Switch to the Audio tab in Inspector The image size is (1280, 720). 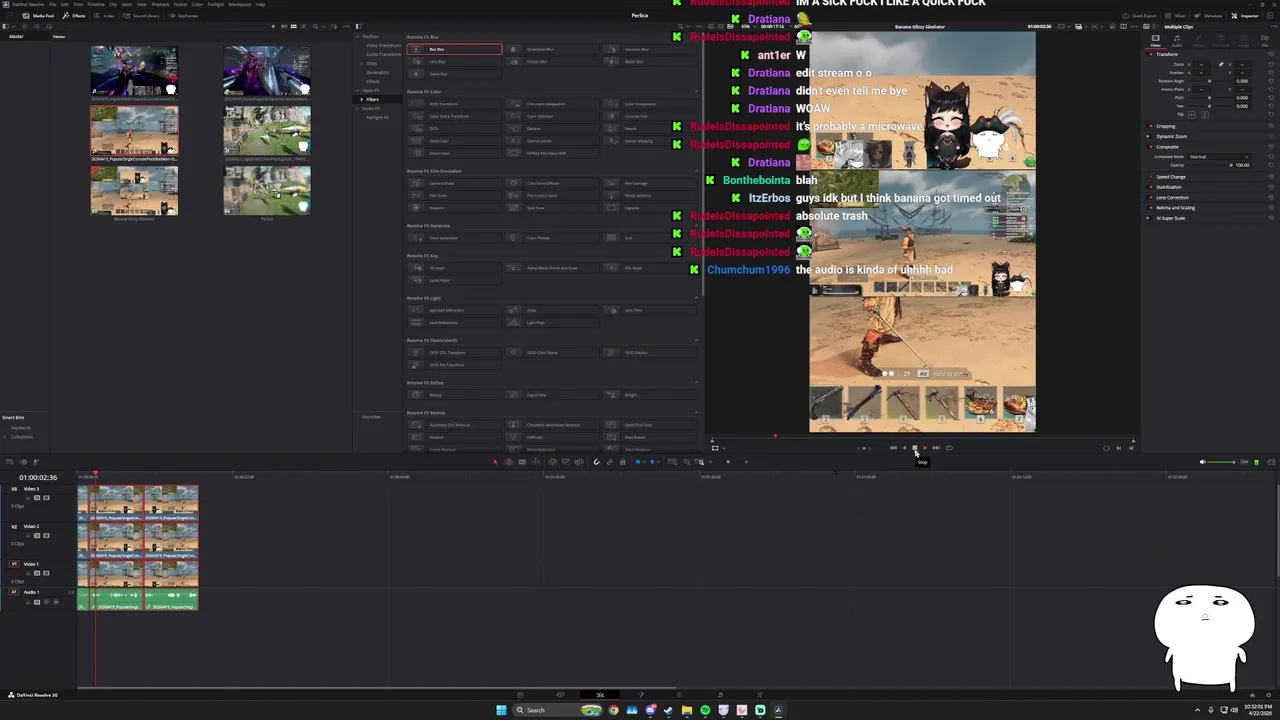point(1177,41)
